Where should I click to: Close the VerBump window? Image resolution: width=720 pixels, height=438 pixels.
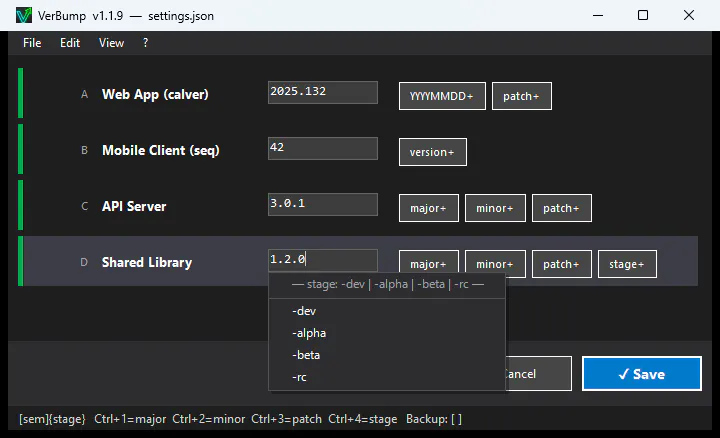coord(689,15)
